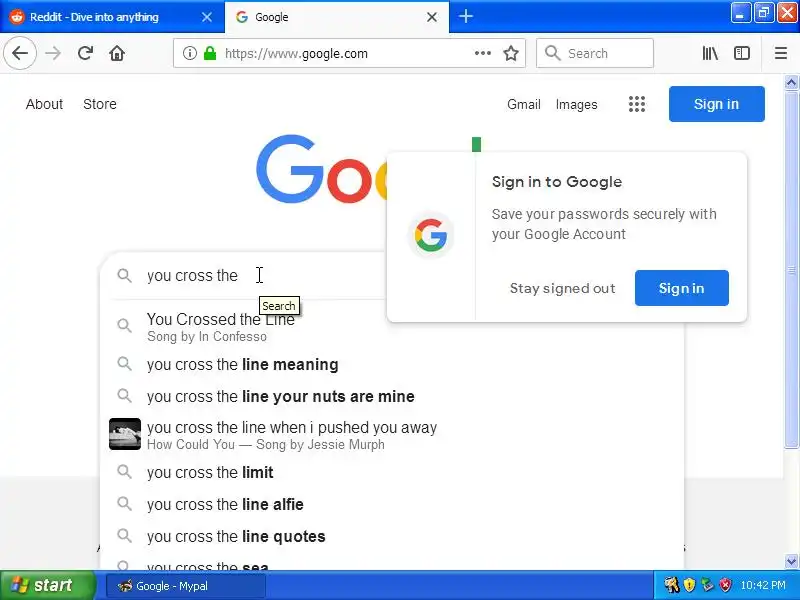Viewport: 800px width, 600px height.
Task: Select the Google tab
Action: 337,17
